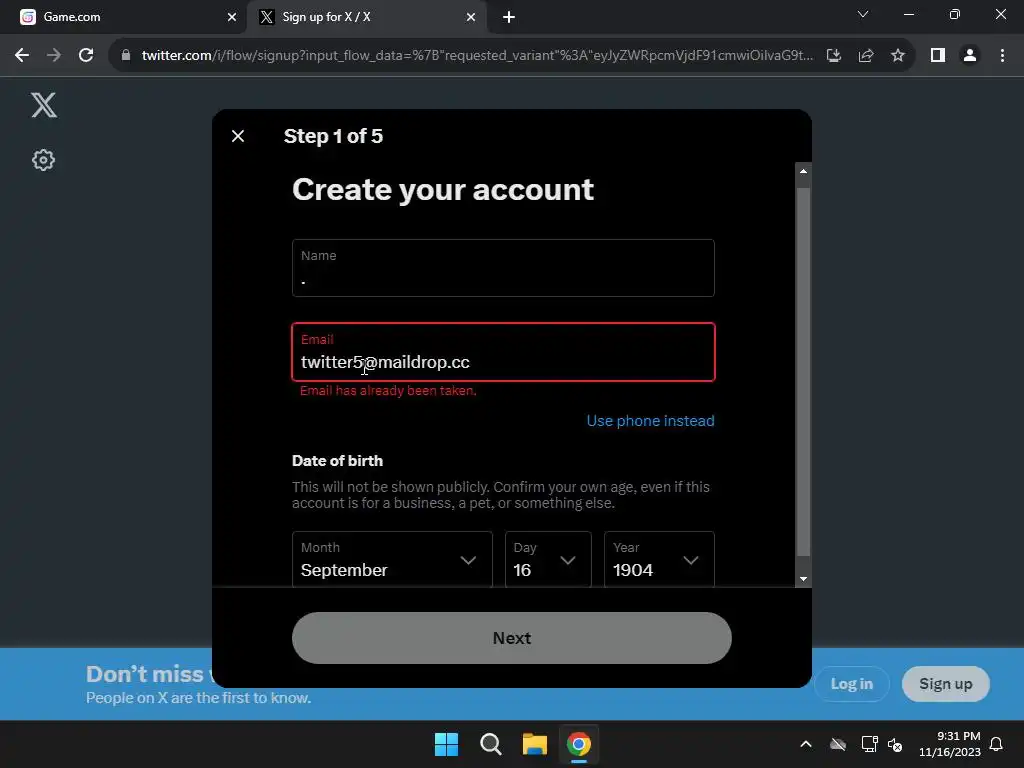Click the dialog scrollbar up arrow
The image size is (1024, 768).
coord(803,171)
